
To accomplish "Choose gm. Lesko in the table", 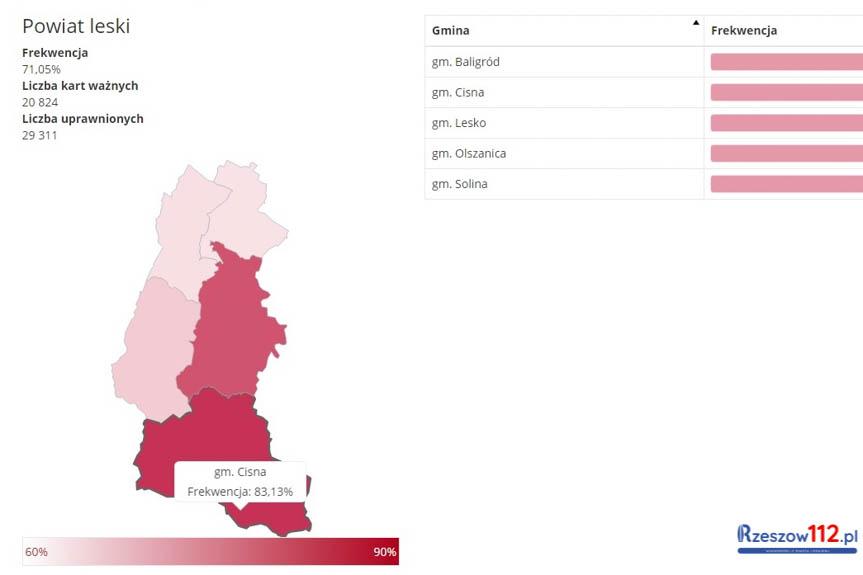I will (x=459, y=123).
